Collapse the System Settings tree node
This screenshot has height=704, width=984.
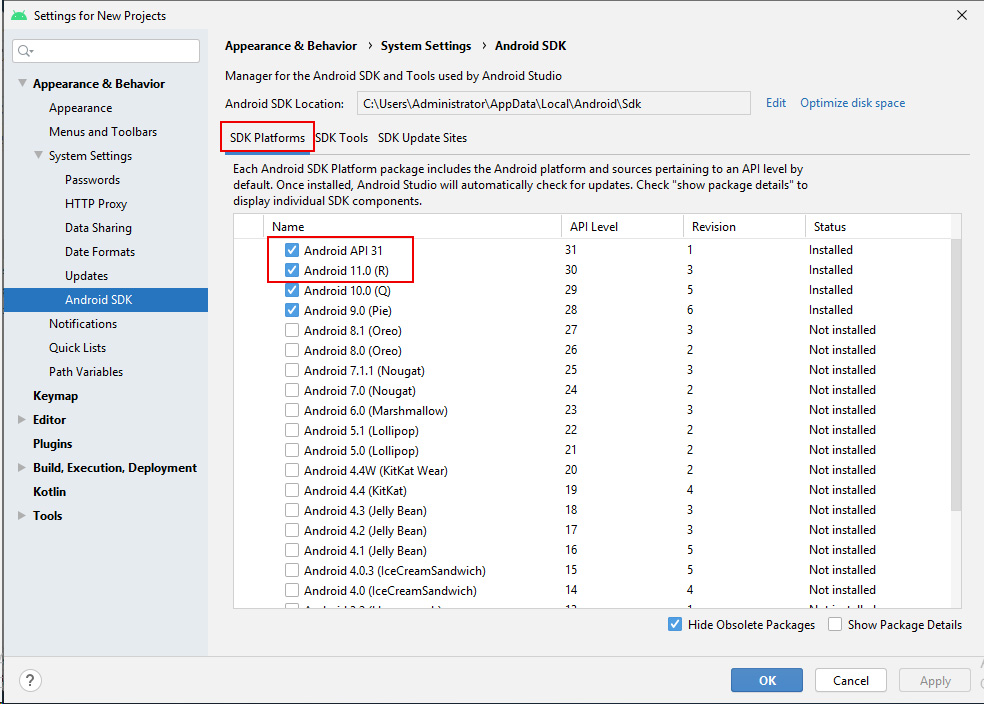[x=39, y=155]
